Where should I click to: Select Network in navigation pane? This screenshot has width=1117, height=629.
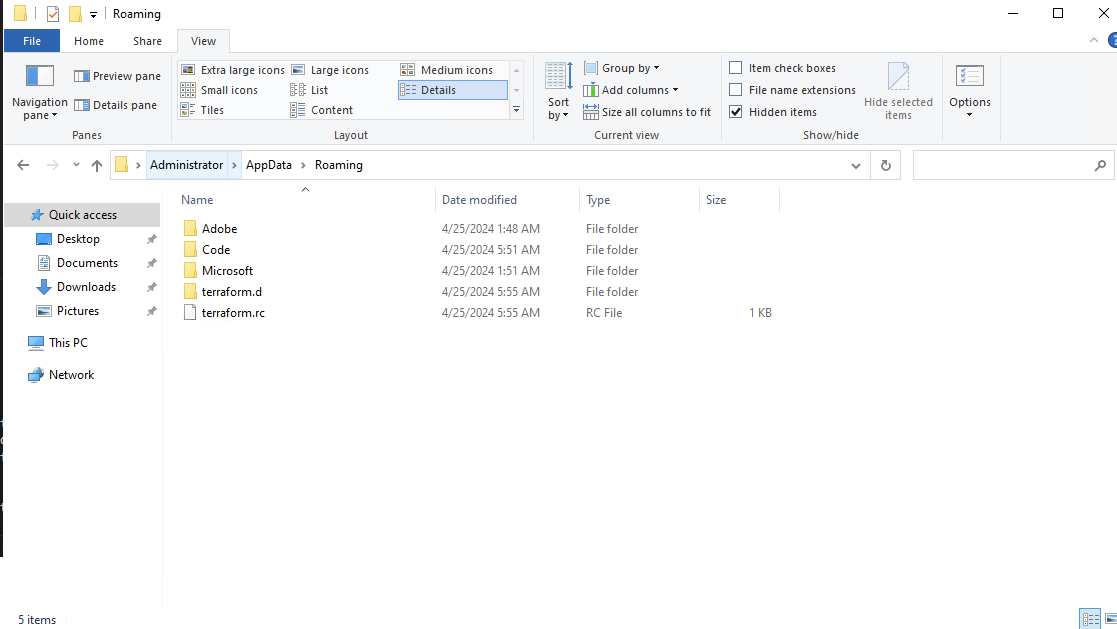[71, 375]
